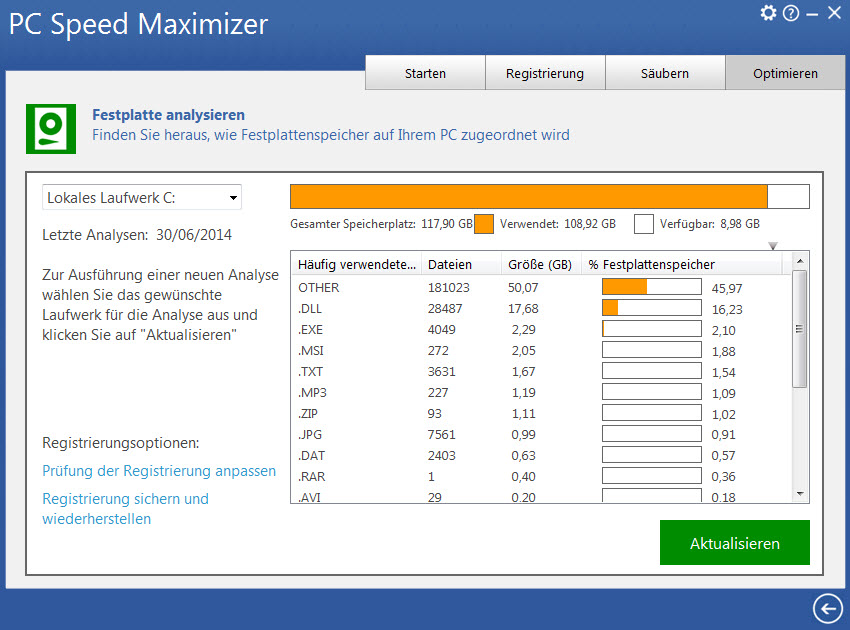Click the percentage value 16,23
850x630 pixels.
point(727,310)
